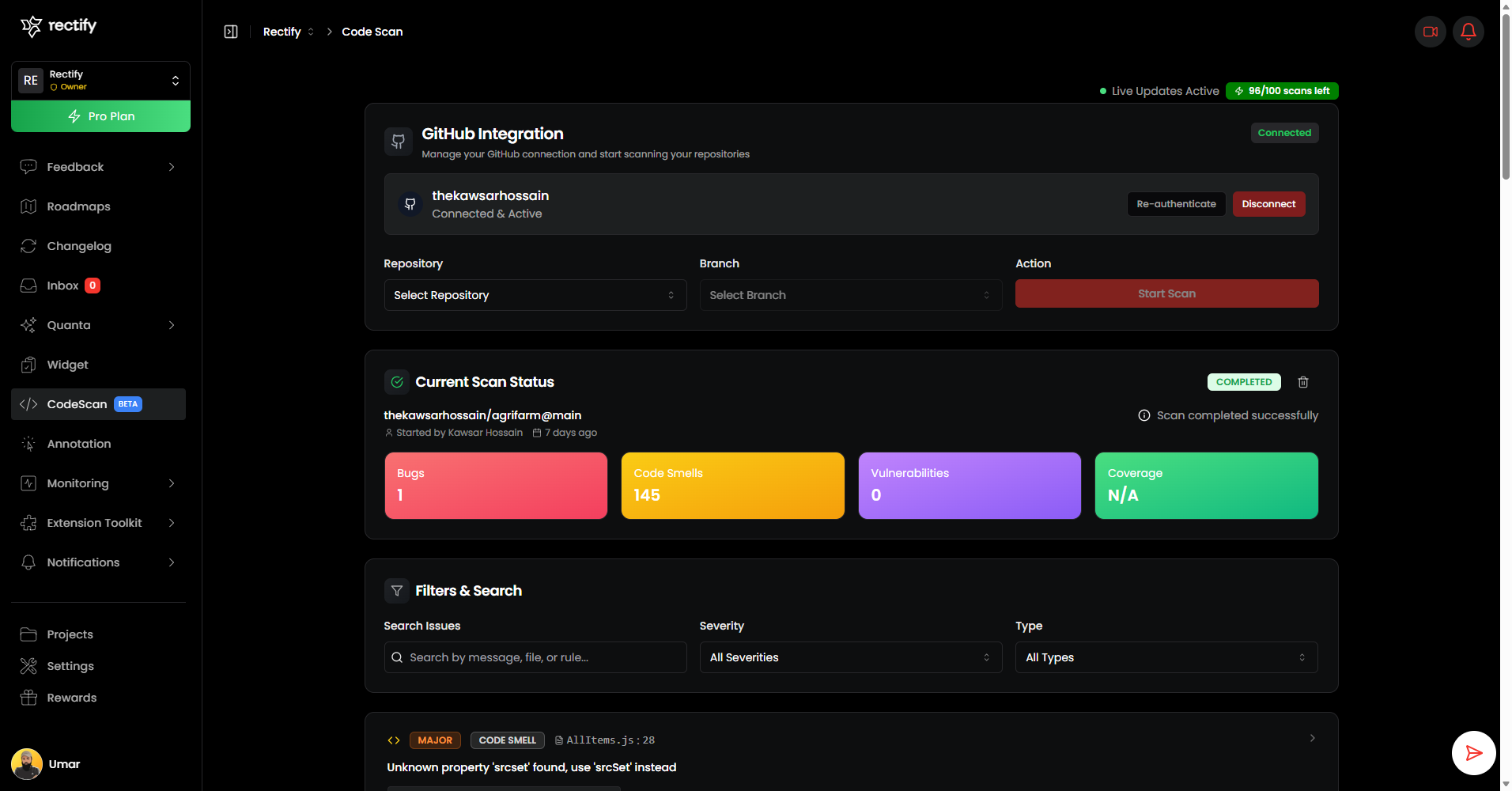Open Widget in the sidebar
1512x791 pixels.
(98, 365)
